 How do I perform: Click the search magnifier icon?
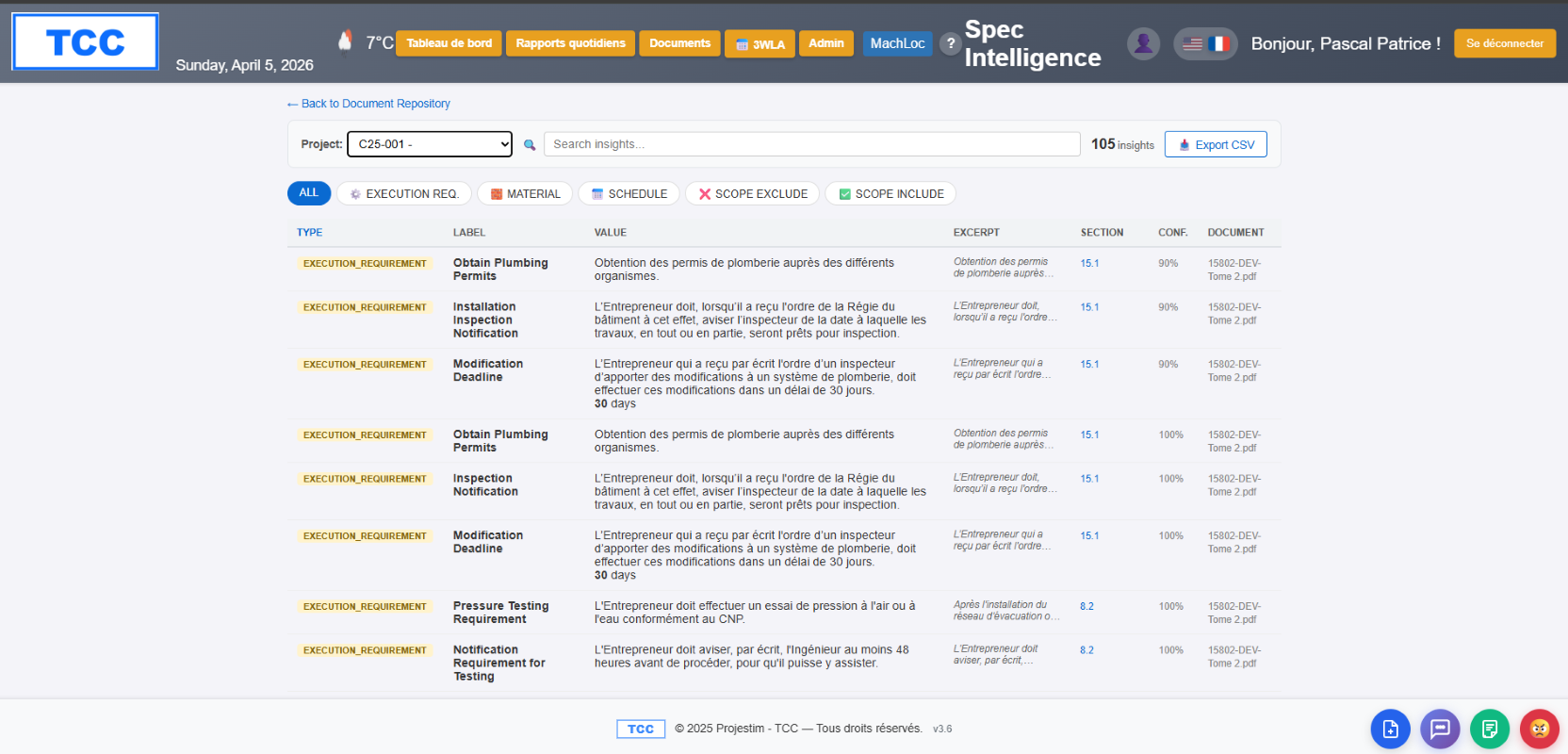530,144
